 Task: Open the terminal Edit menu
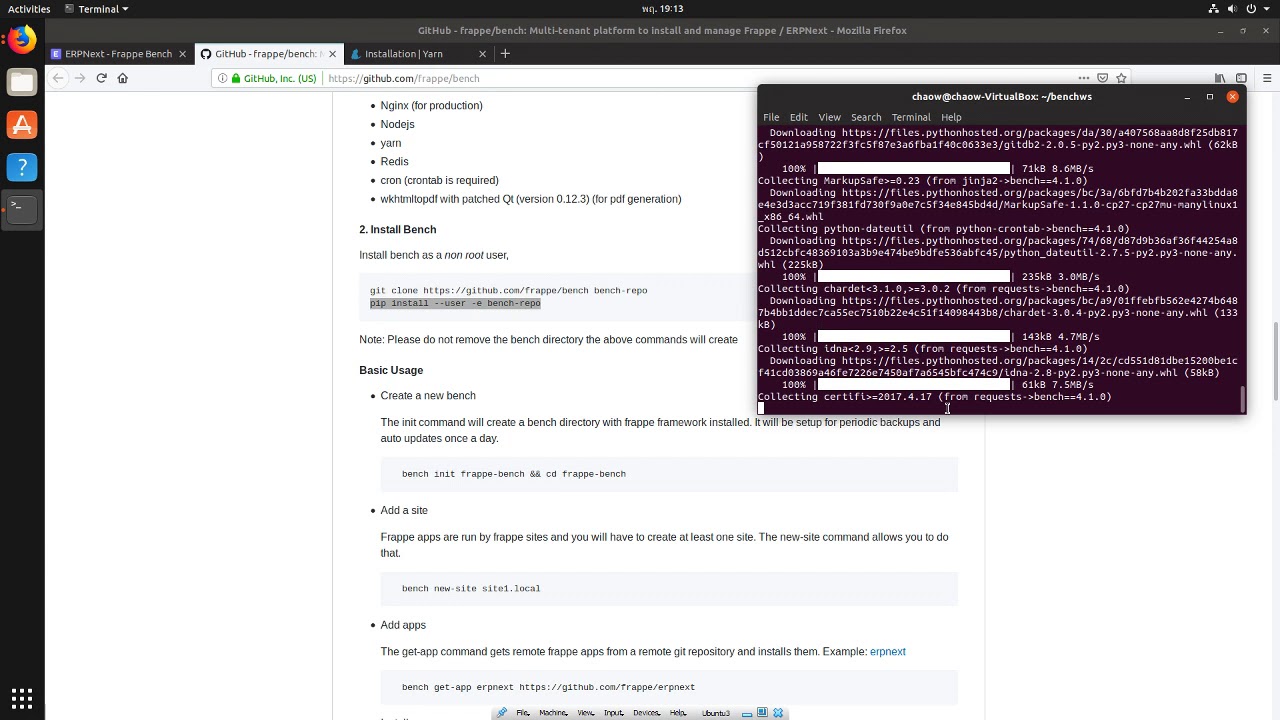pos(798,117)
